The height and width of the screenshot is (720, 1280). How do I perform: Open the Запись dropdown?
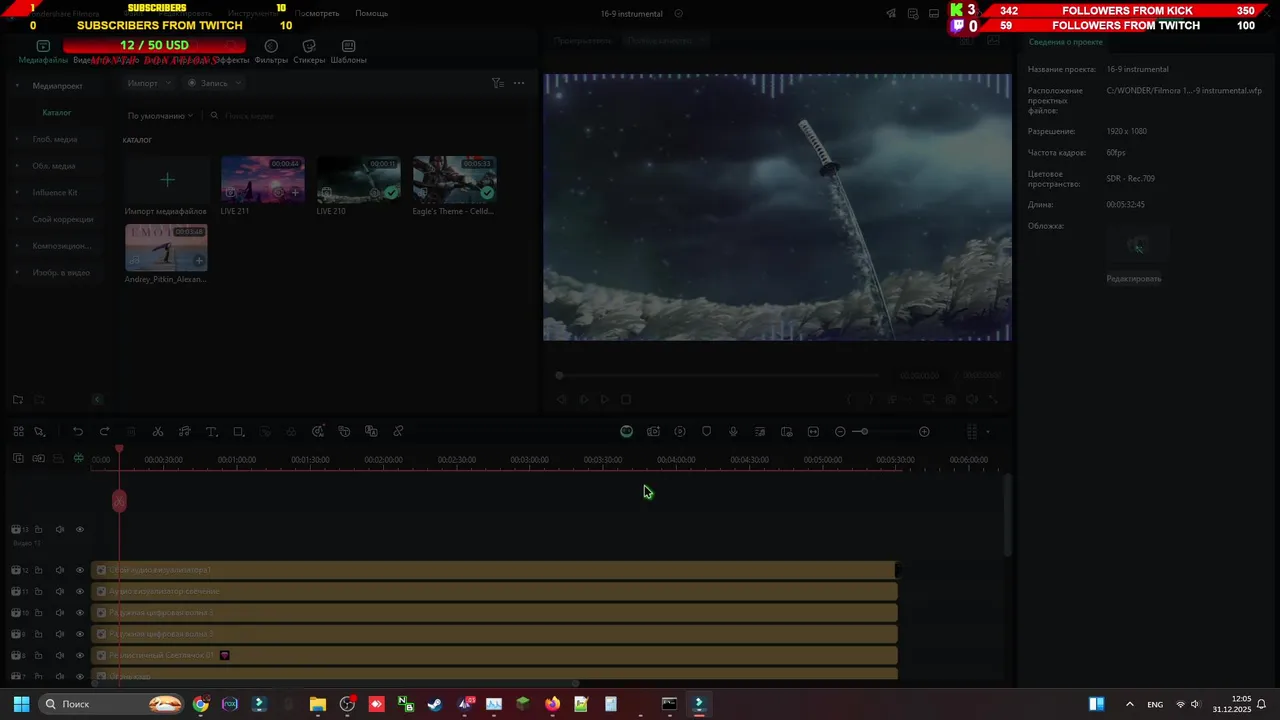[x=214, y=83]
